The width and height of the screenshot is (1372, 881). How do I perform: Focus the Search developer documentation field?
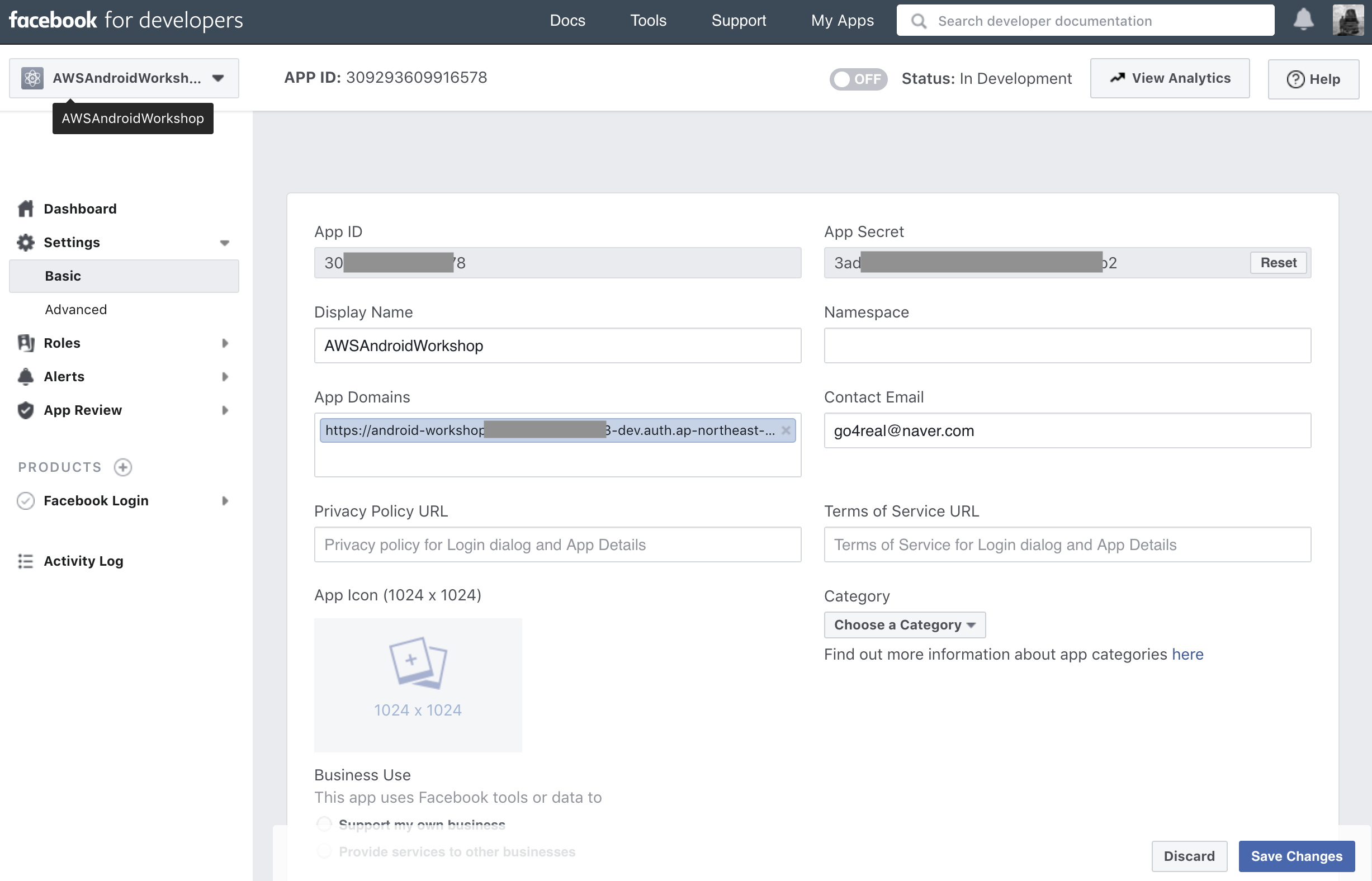point(1085,21)
